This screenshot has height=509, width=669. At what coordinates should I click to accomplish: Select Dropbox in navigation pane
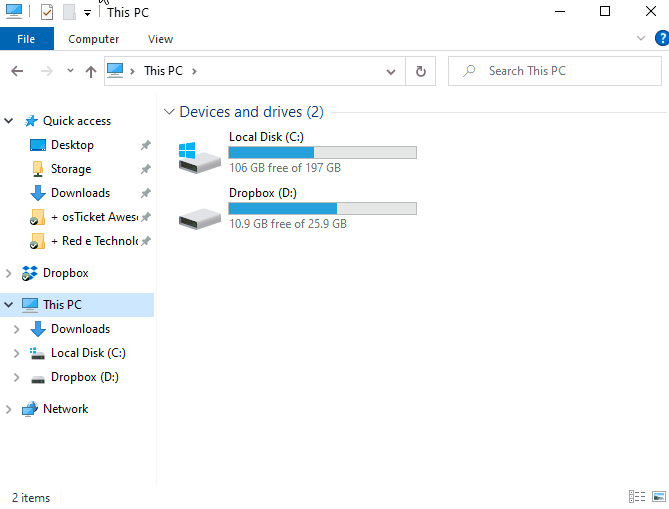click(66, 273)
